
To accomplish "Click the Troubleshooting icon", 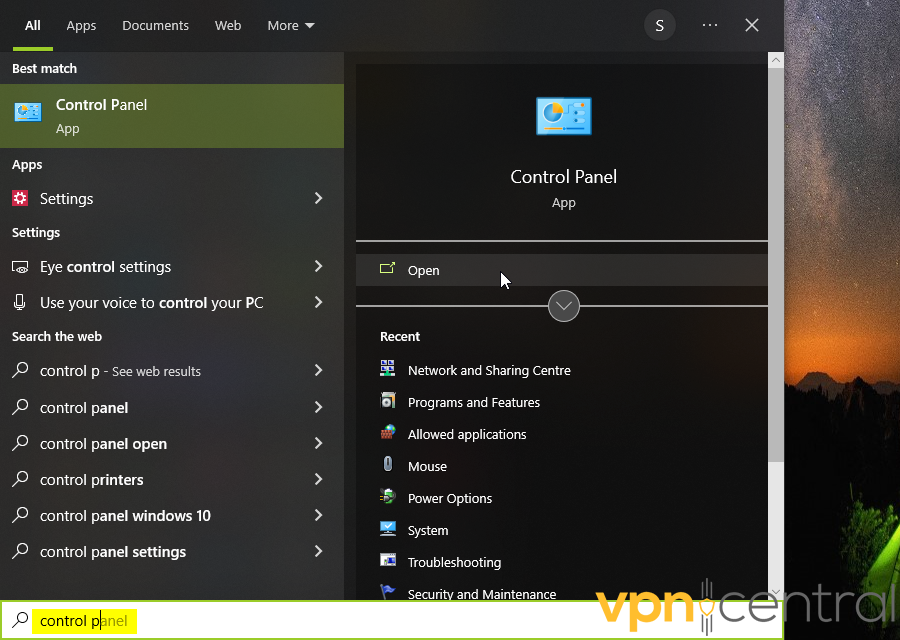I will [387, 560].
